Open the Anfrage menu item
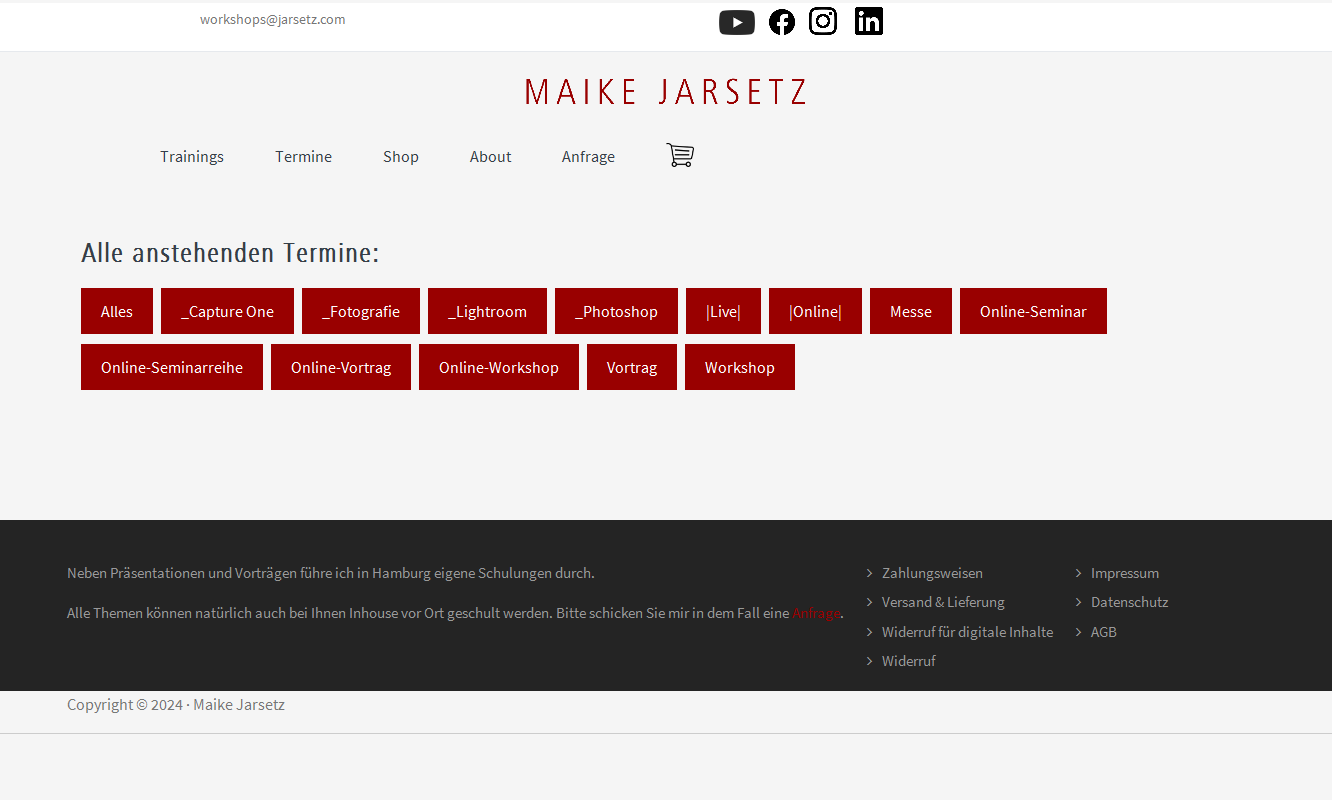This screenshot has width=1332, height=800. pos(588,156)
